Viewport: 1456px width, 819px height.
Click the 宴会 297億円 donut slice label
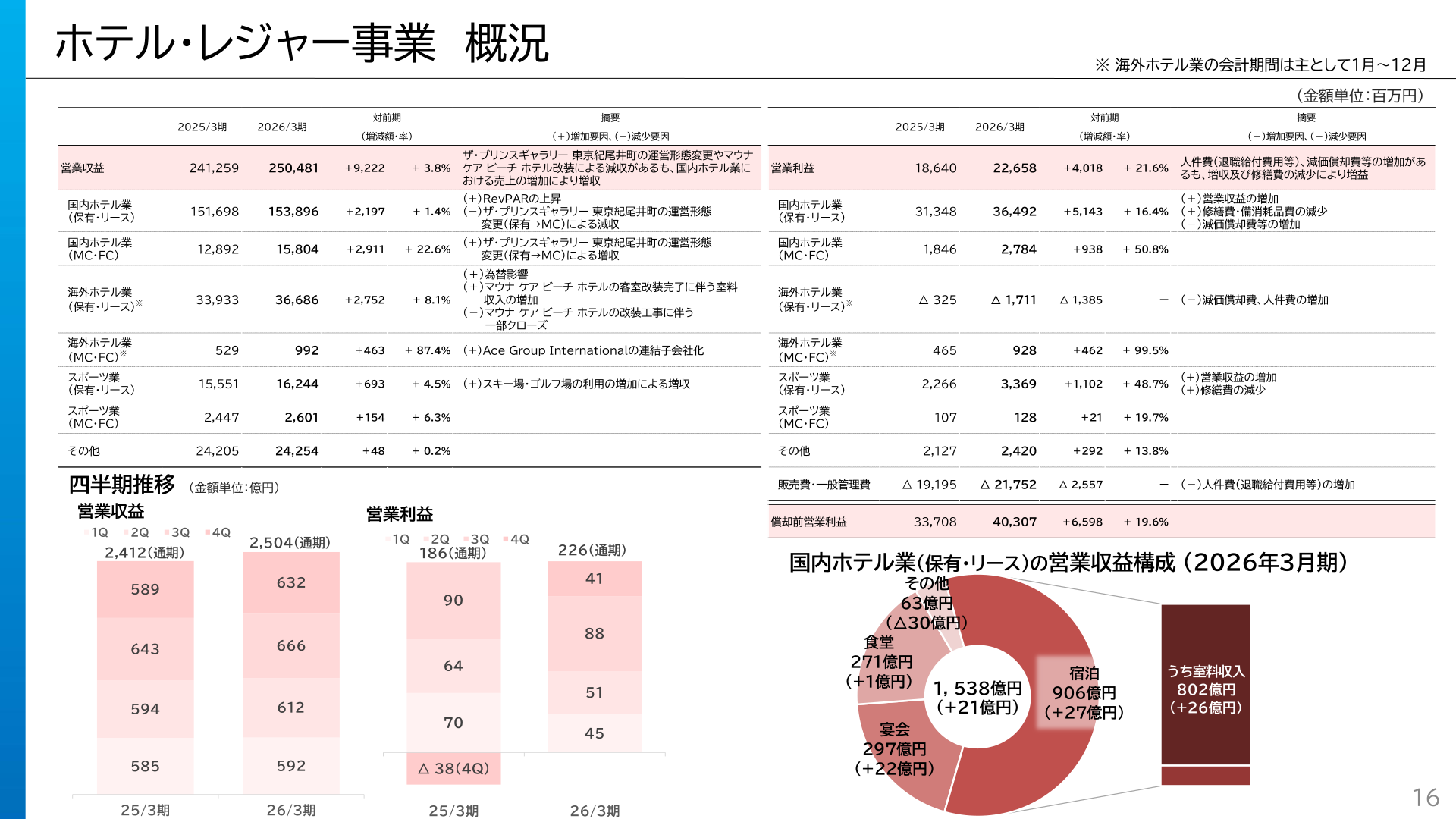894,748
